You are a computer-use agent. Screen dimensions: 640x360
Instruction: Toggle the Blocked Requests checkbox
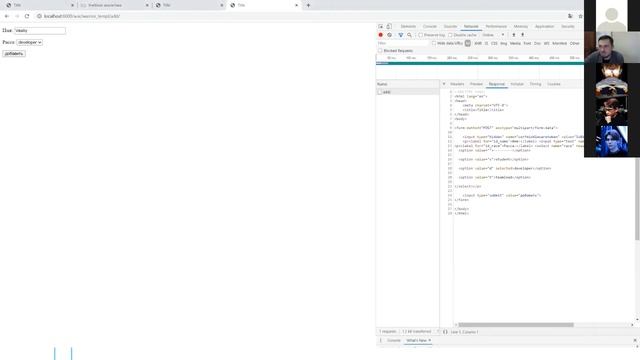tap(380, 51)
